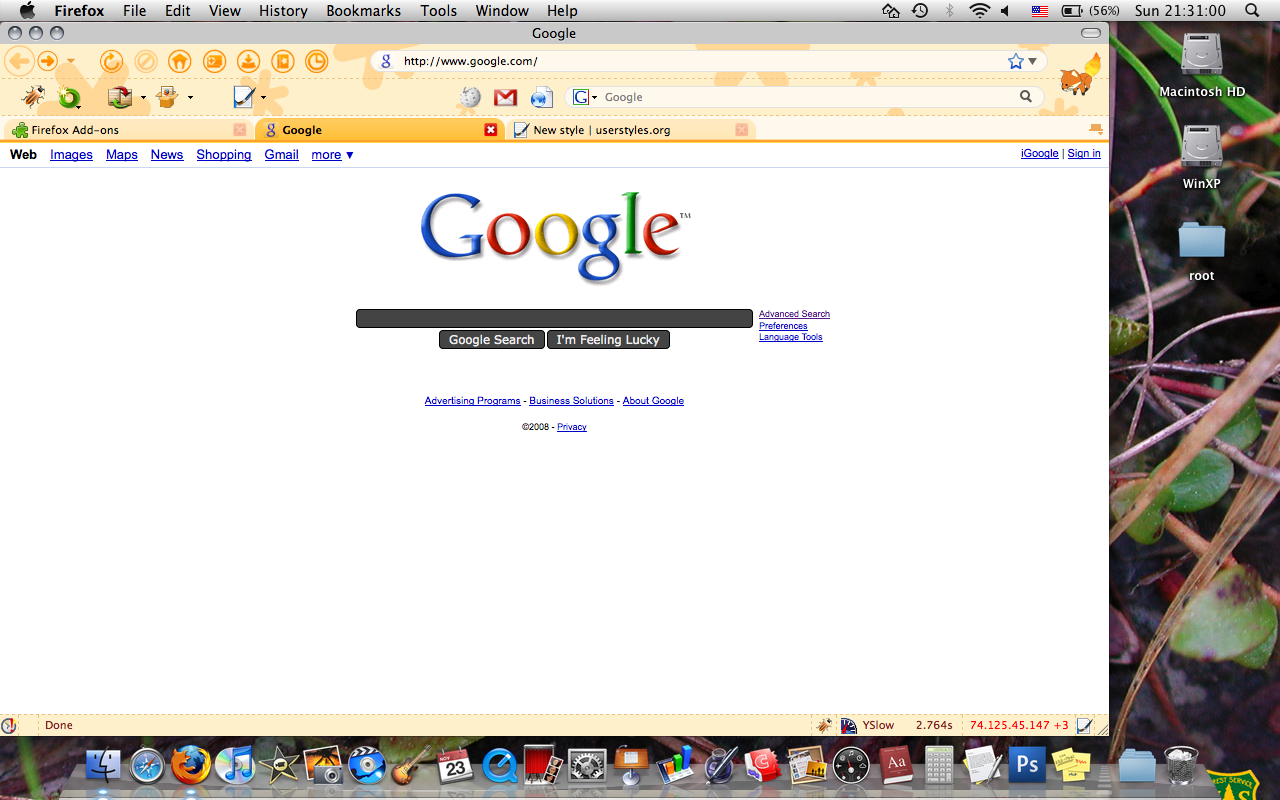This screenshot has width=1280, height=800.
Task: Open the Privacy link
Action: pyautogui.click(x=572, y=427)
